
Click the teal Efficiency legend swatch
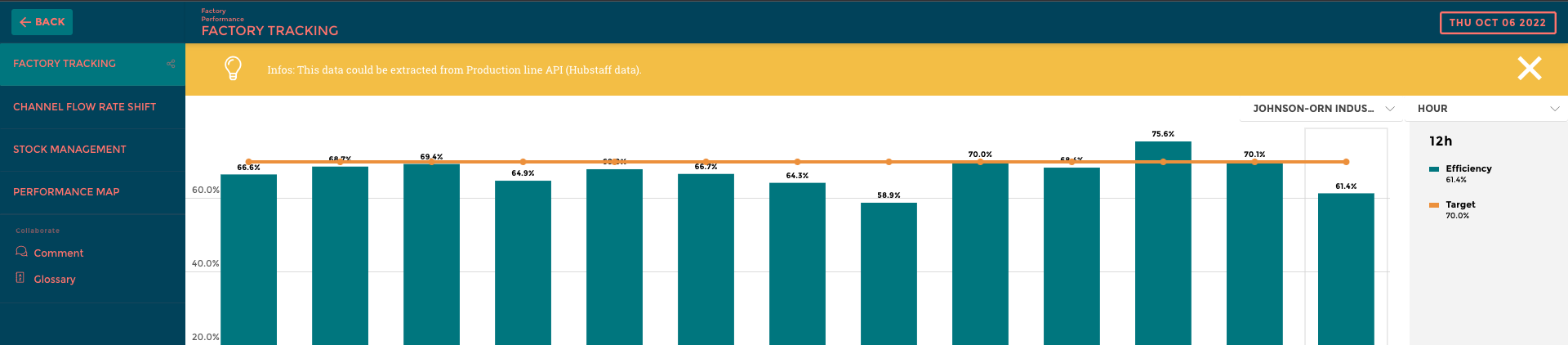click(1433, 169)
